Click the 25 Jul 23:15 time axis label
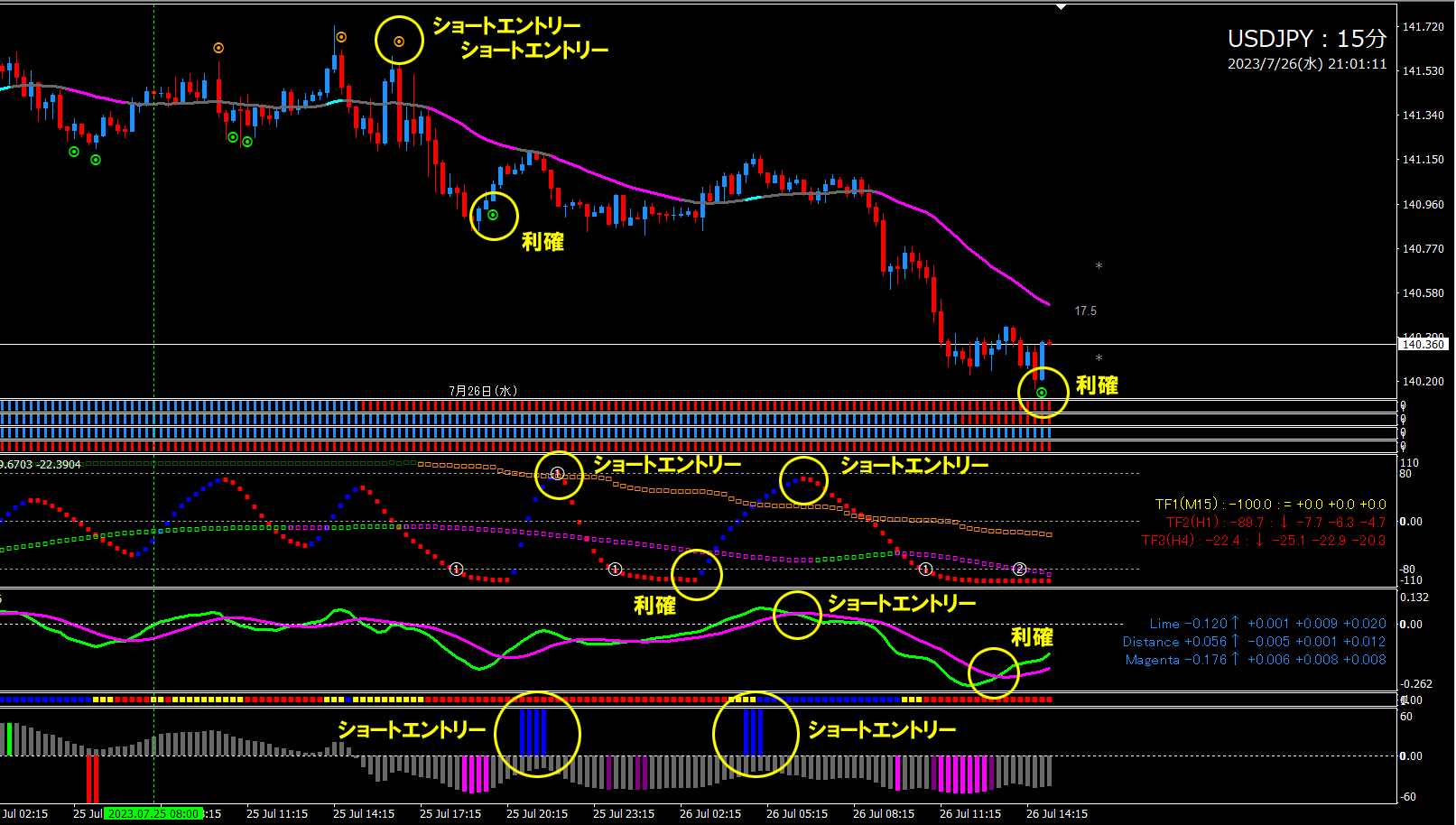Image resolution: width=1456 pixels, height=825 pixels. [624, 813]
